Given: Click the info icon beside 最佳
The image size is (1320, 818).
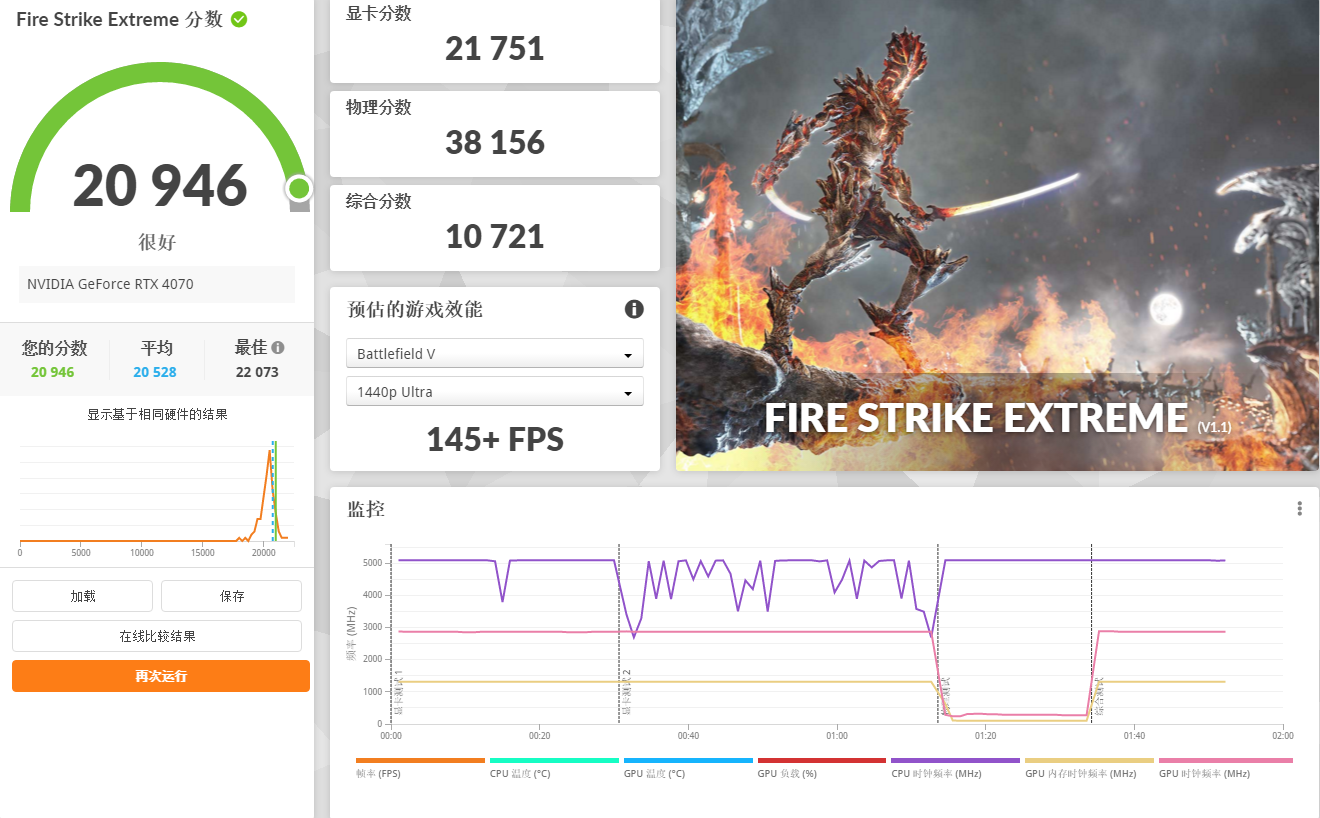Looking at the screenshot, I should [278, 348].
